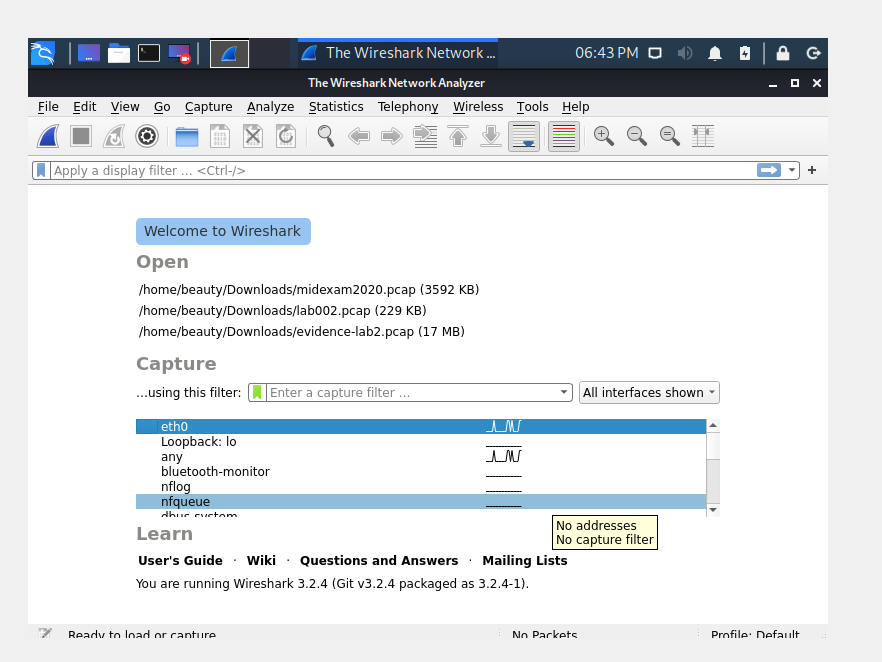
Task: Open the Wireless menu
Action: 478,107
